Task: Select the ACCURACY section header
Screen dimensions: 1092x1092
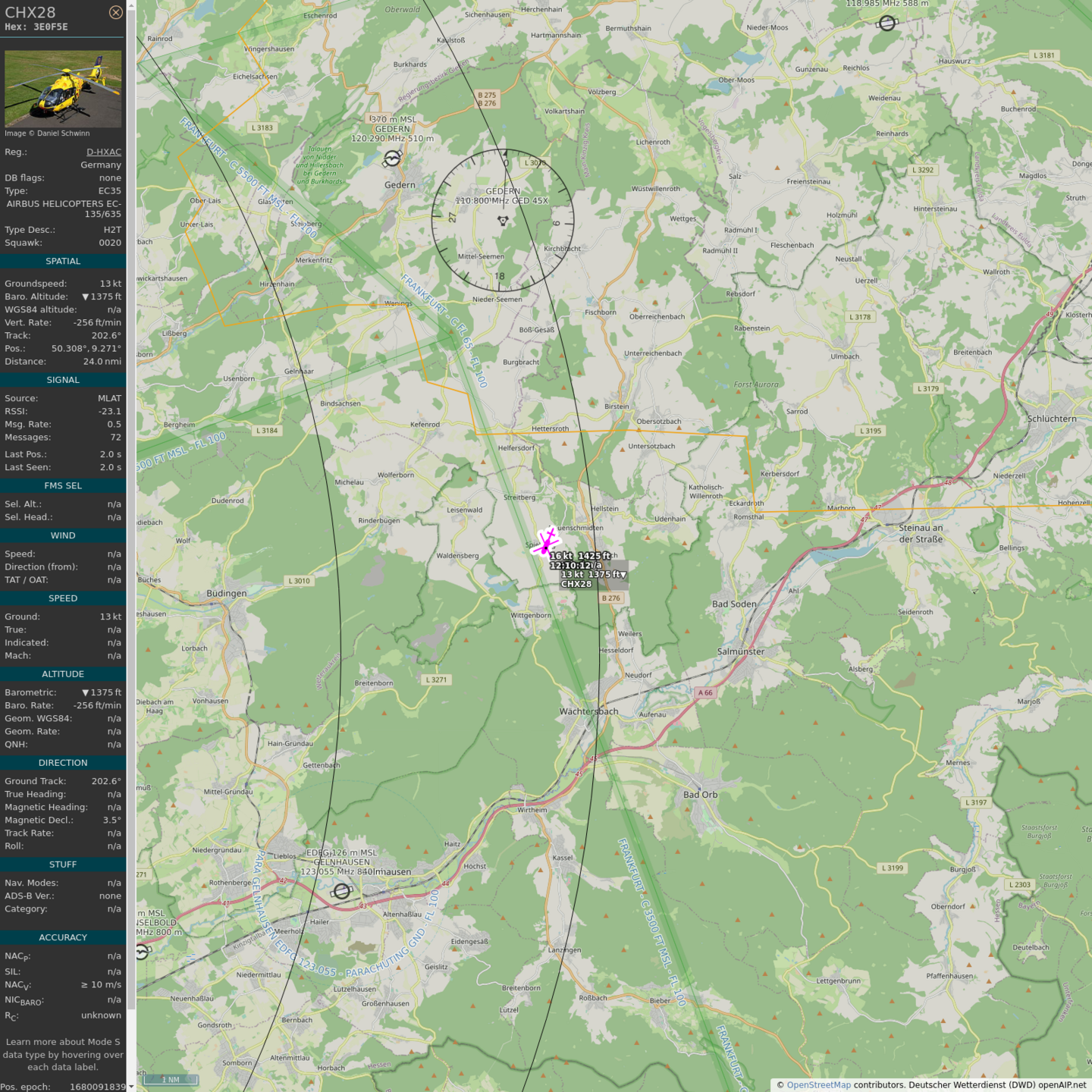Action: tap(63, 937)
